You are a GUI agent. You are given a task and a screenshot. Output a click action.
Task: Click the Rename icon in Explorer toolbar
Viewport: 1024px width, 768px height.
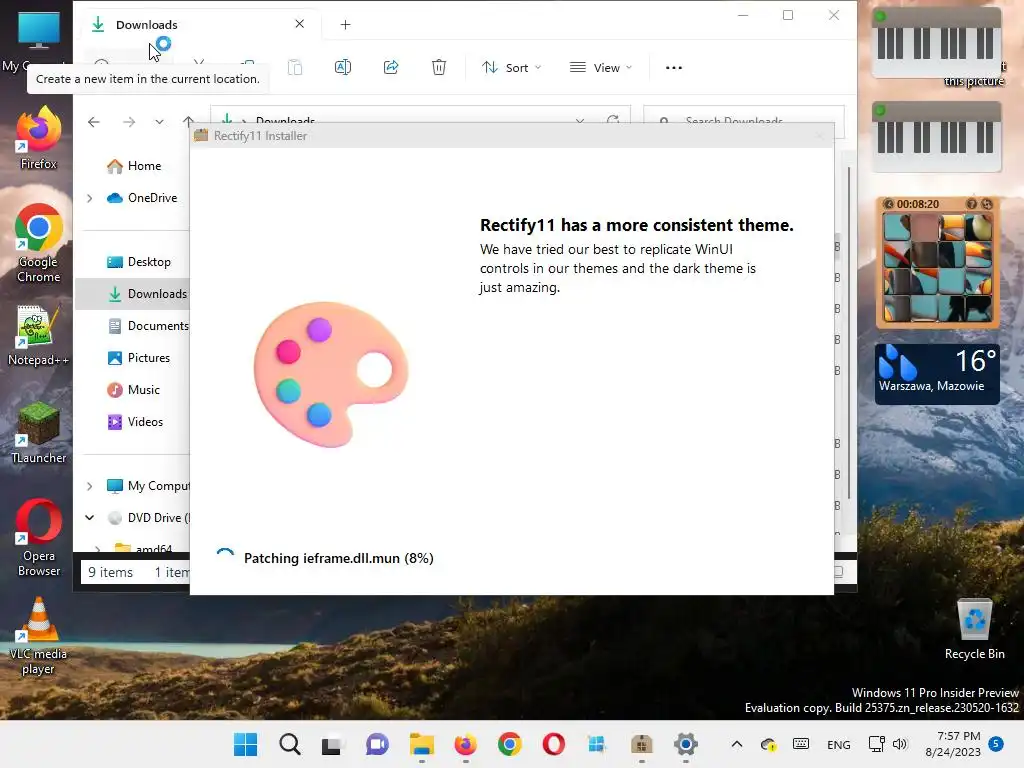[343, 67]
